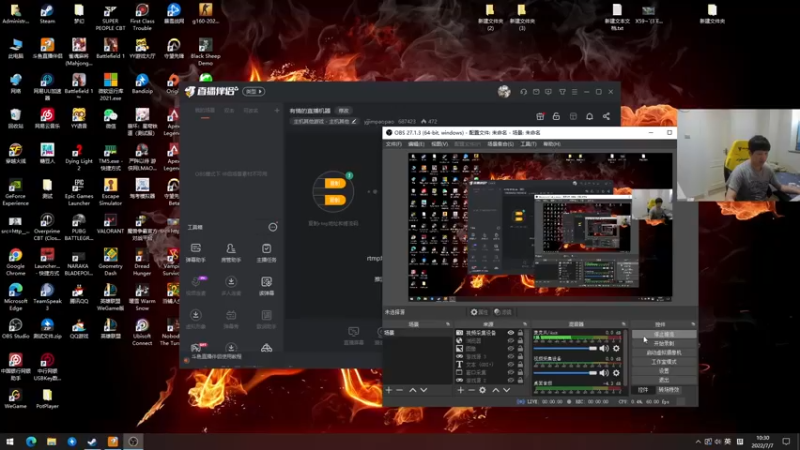Pop out the OBS 混音器 dock
Image resolution: width=800 pixels, height=450 pixels.
[623, 324]
